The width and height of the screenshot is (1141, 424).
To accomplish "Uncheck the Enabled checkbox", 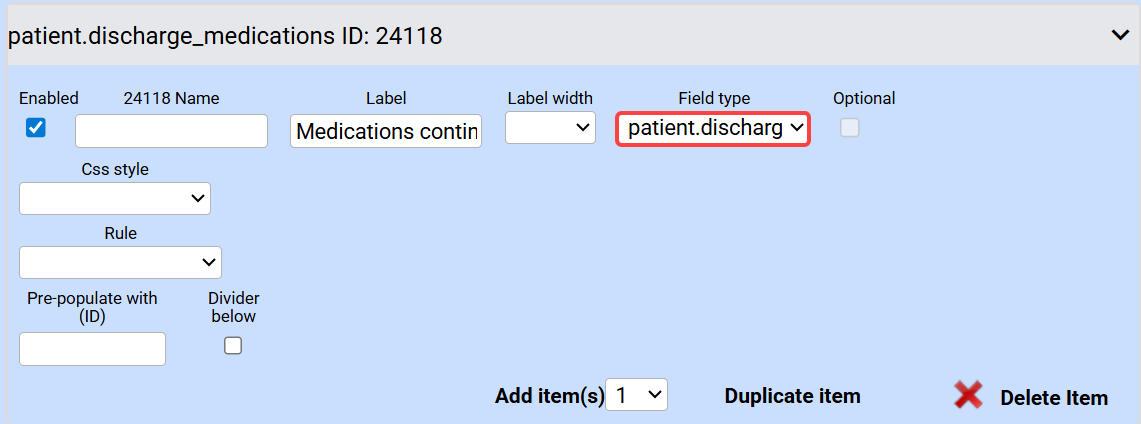I will pyautogui.click(x=36, y=127).
